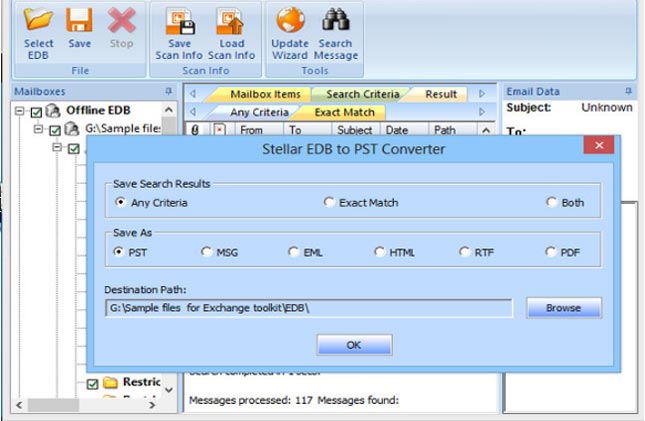This screenshot has height=421, width=645.
Task: Close the Stellar EDB to PST Converter dialog
Action: coord(599,145)
